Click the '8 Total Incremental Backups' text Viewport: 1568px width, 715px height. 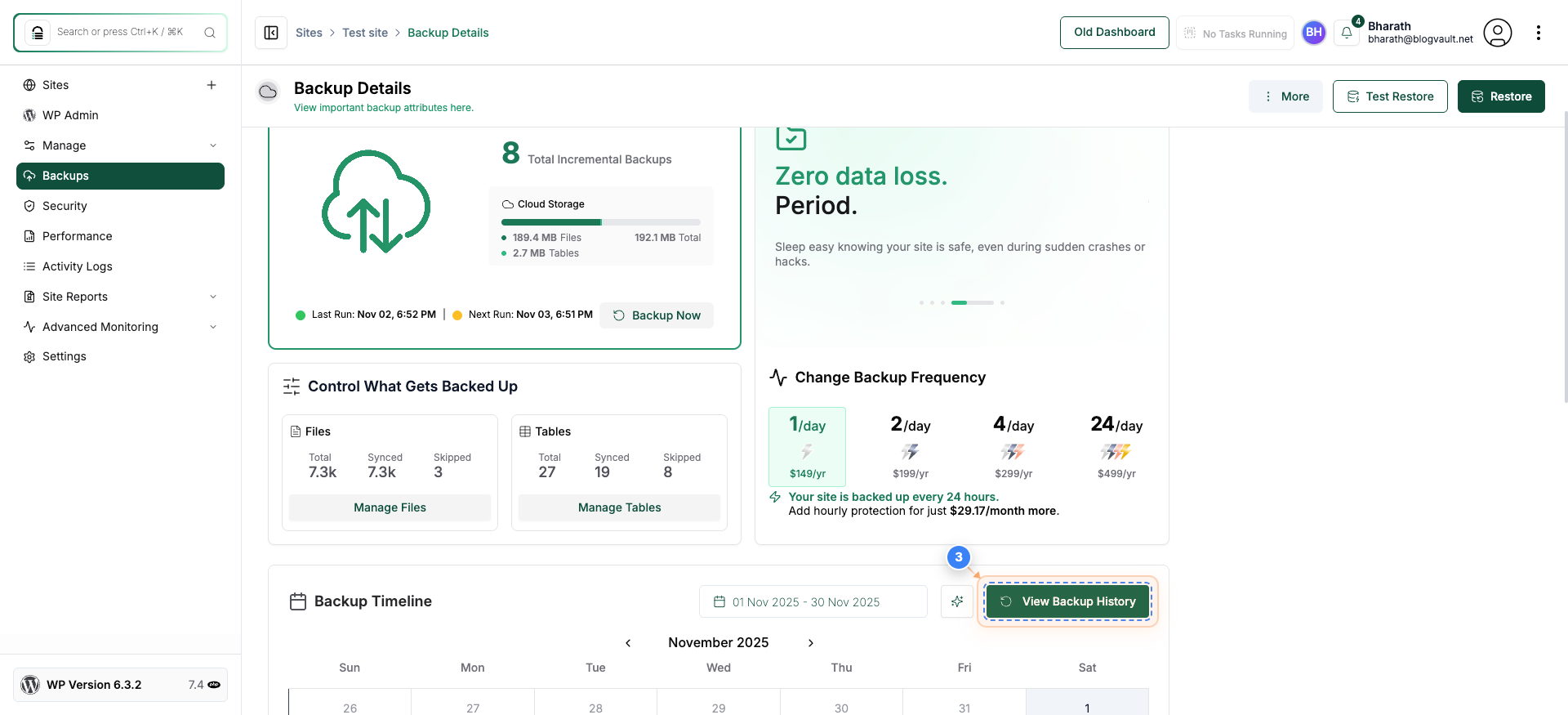coord(587,154)
